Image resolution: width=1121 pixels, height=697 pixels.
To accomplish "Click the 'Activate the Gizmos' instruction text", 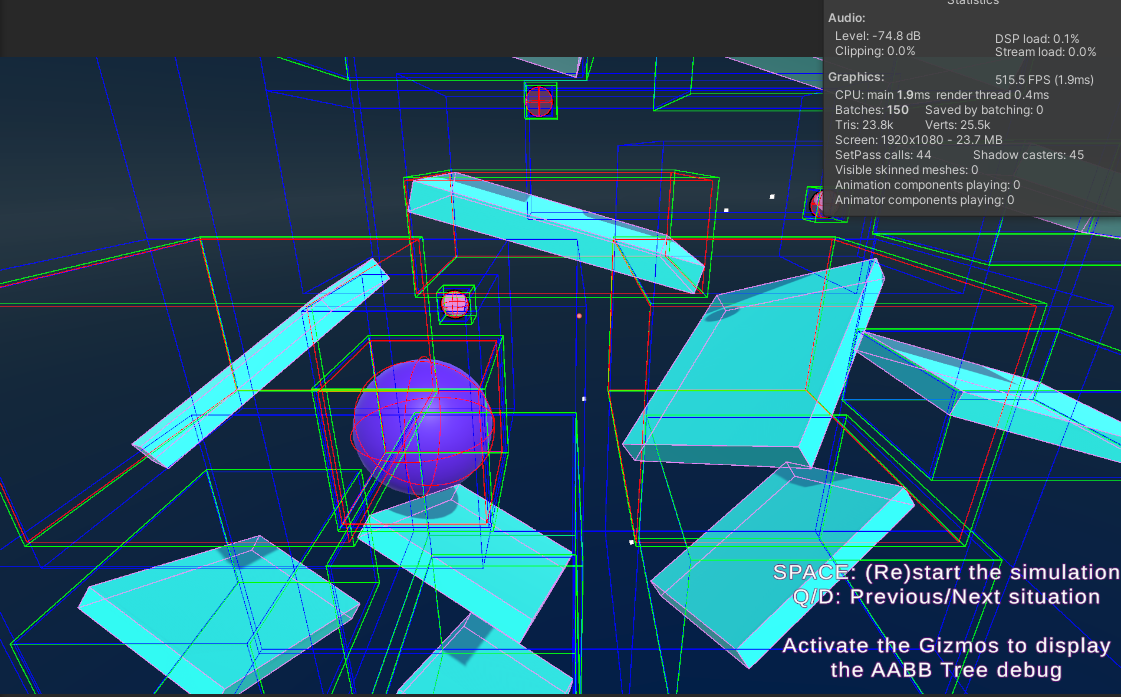I will pos(946,646).
